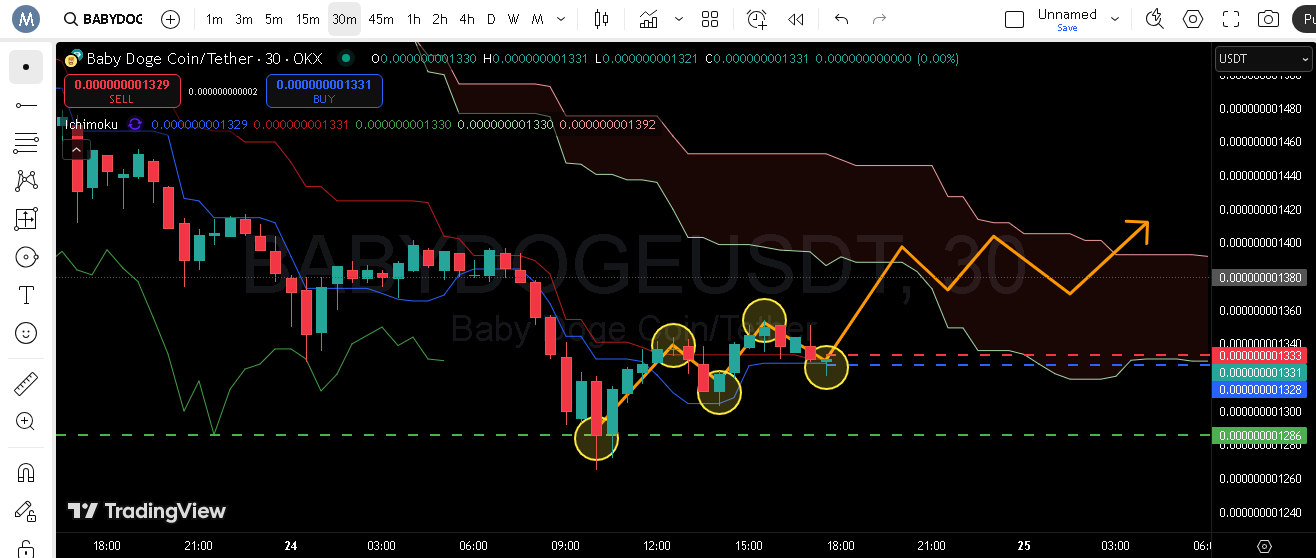This screenshot has height=558, width=1316.
Task: Select the Fibonacci retracement tool
Action: 26,143
